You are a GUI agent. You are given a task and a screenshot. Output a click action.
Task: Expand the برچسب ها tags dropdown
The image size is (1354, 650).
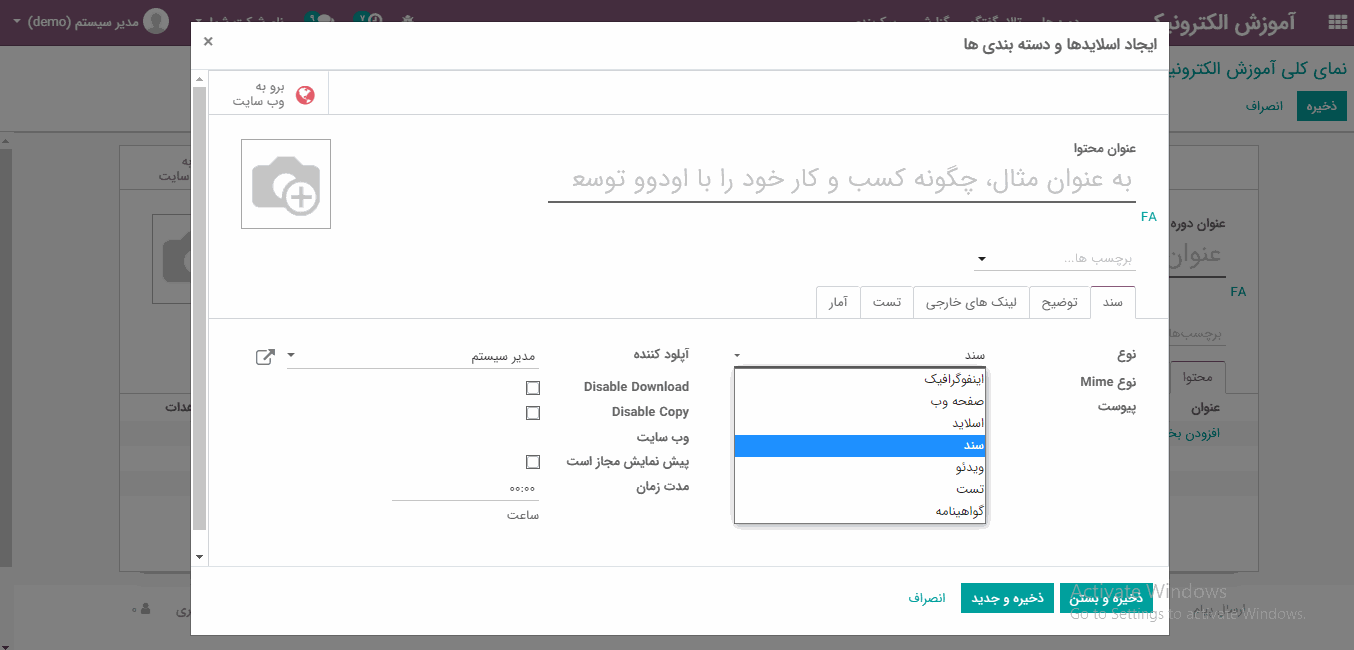click(982, 259)
